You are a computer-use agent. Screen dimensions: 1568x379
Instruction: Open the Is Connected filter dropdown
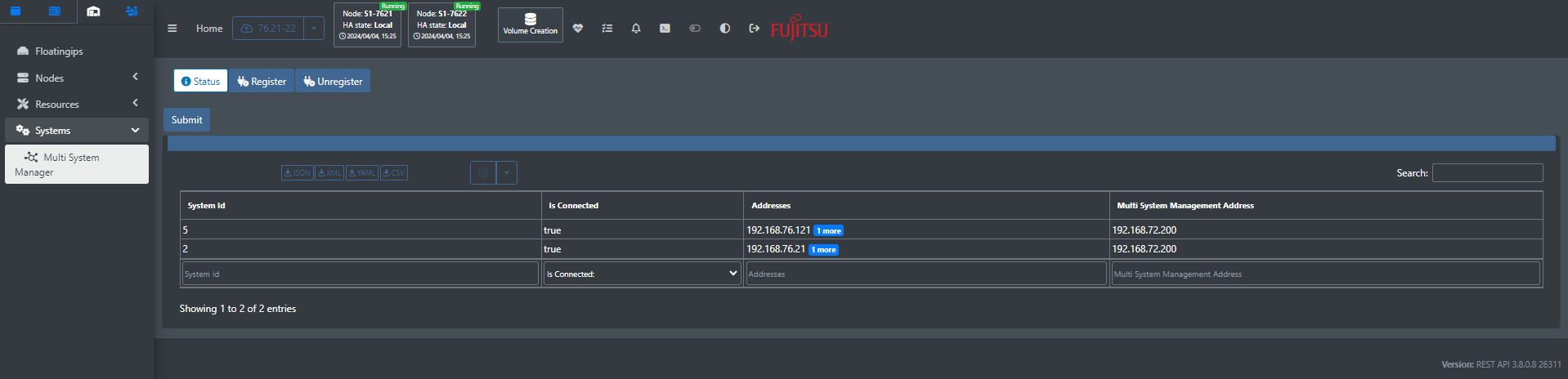point(643,274)
